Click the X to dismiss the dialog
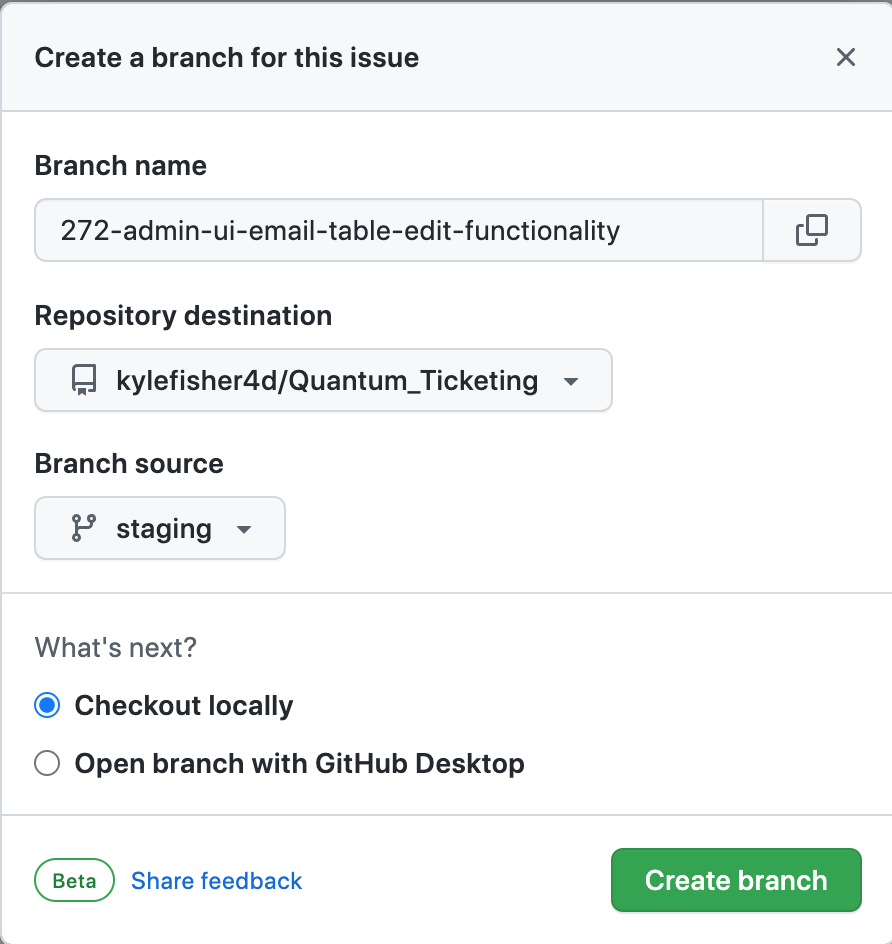Screen dimensions: 892x944 [x=846, y=57]
